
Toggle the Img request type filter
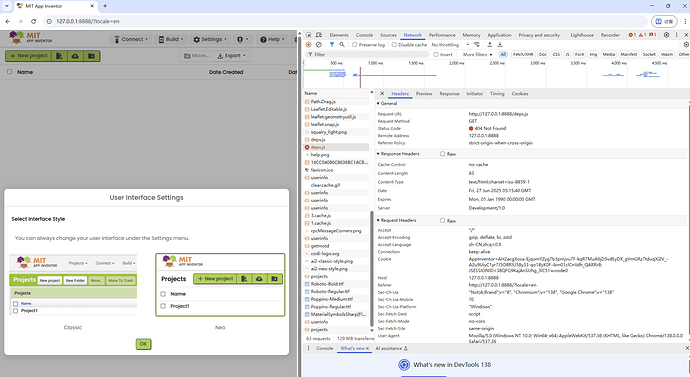tap(593, 55)
